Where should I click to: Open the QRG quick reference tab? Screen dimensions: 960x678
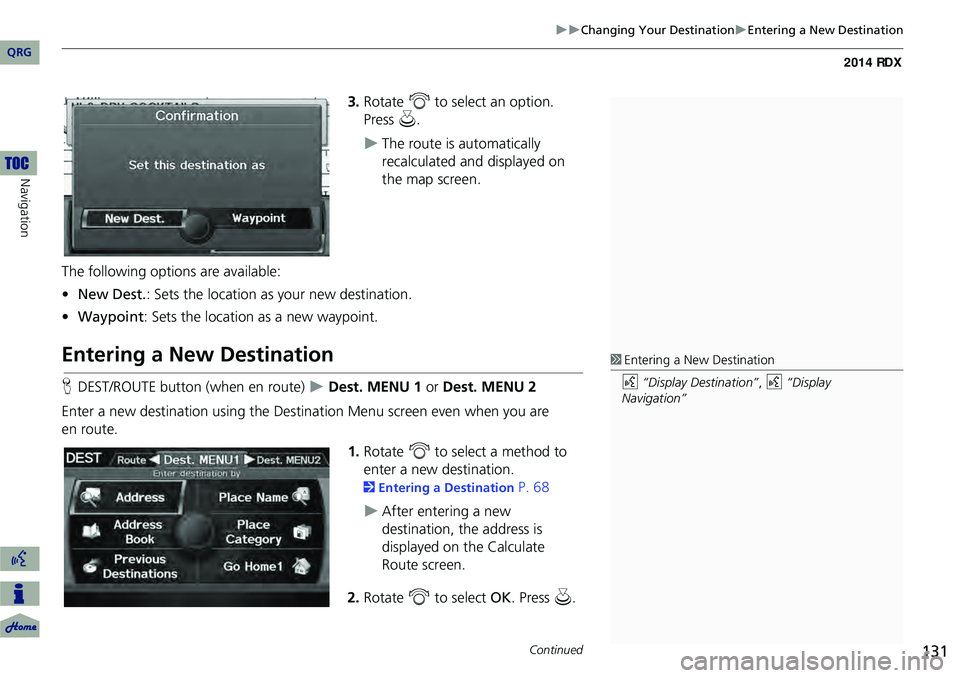pos(20,51)
